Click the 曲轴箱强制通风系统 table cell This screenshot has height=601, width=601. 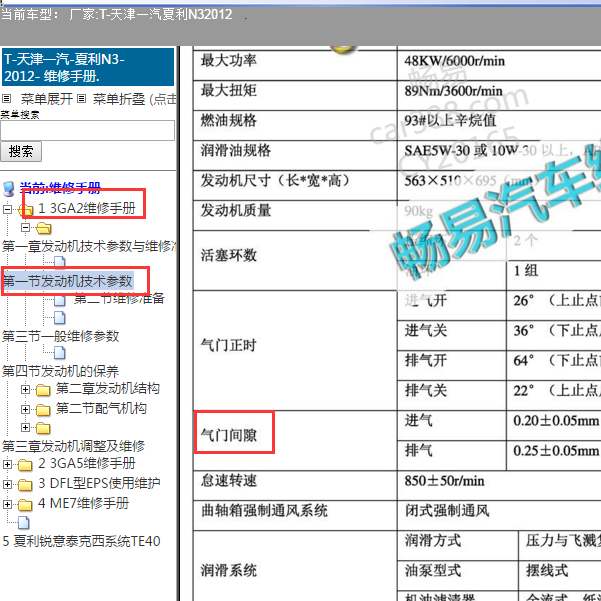(295, 516)
